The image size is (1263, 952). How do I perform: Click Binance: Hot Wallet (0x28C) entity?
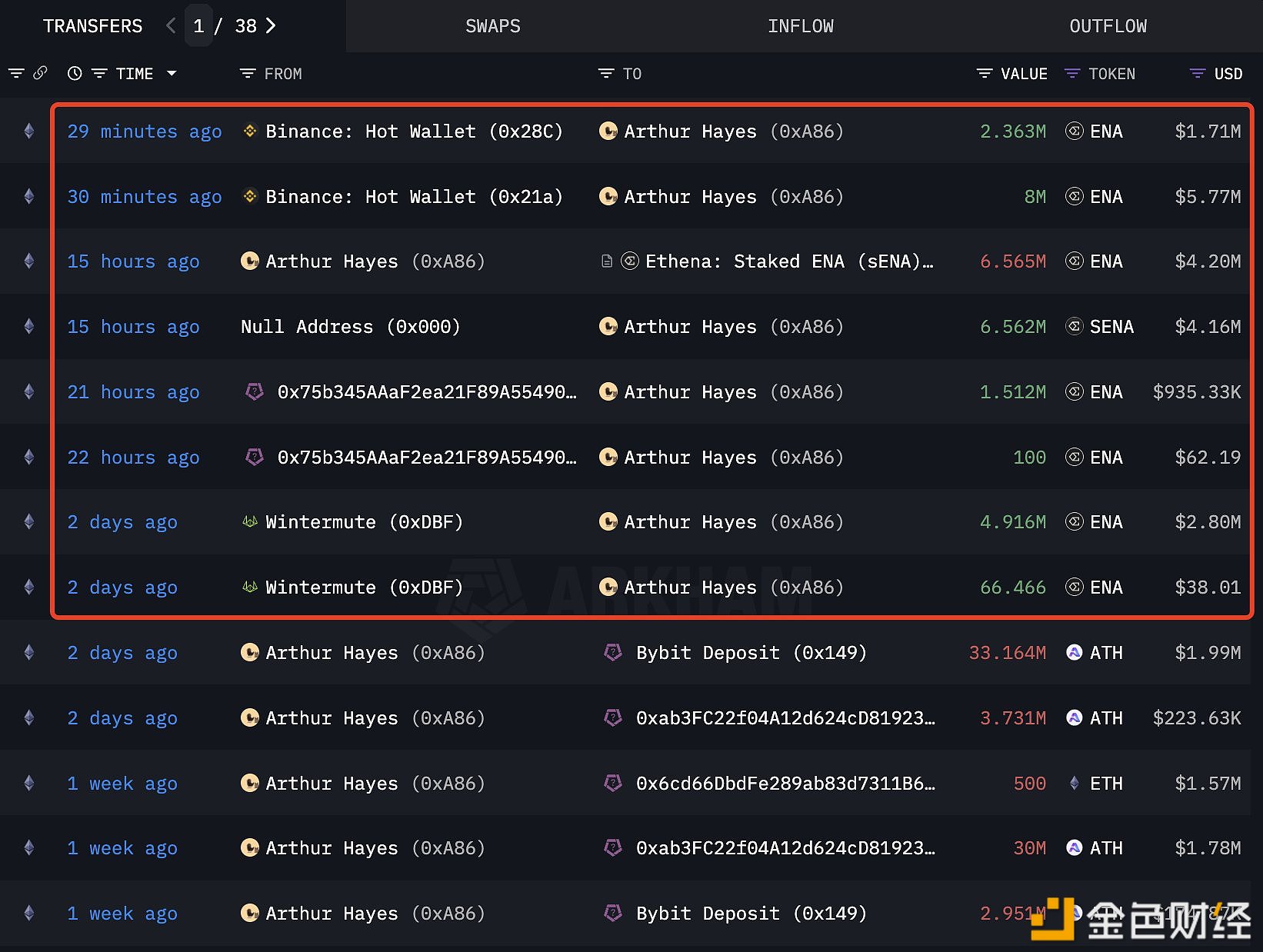coord(414,131)
